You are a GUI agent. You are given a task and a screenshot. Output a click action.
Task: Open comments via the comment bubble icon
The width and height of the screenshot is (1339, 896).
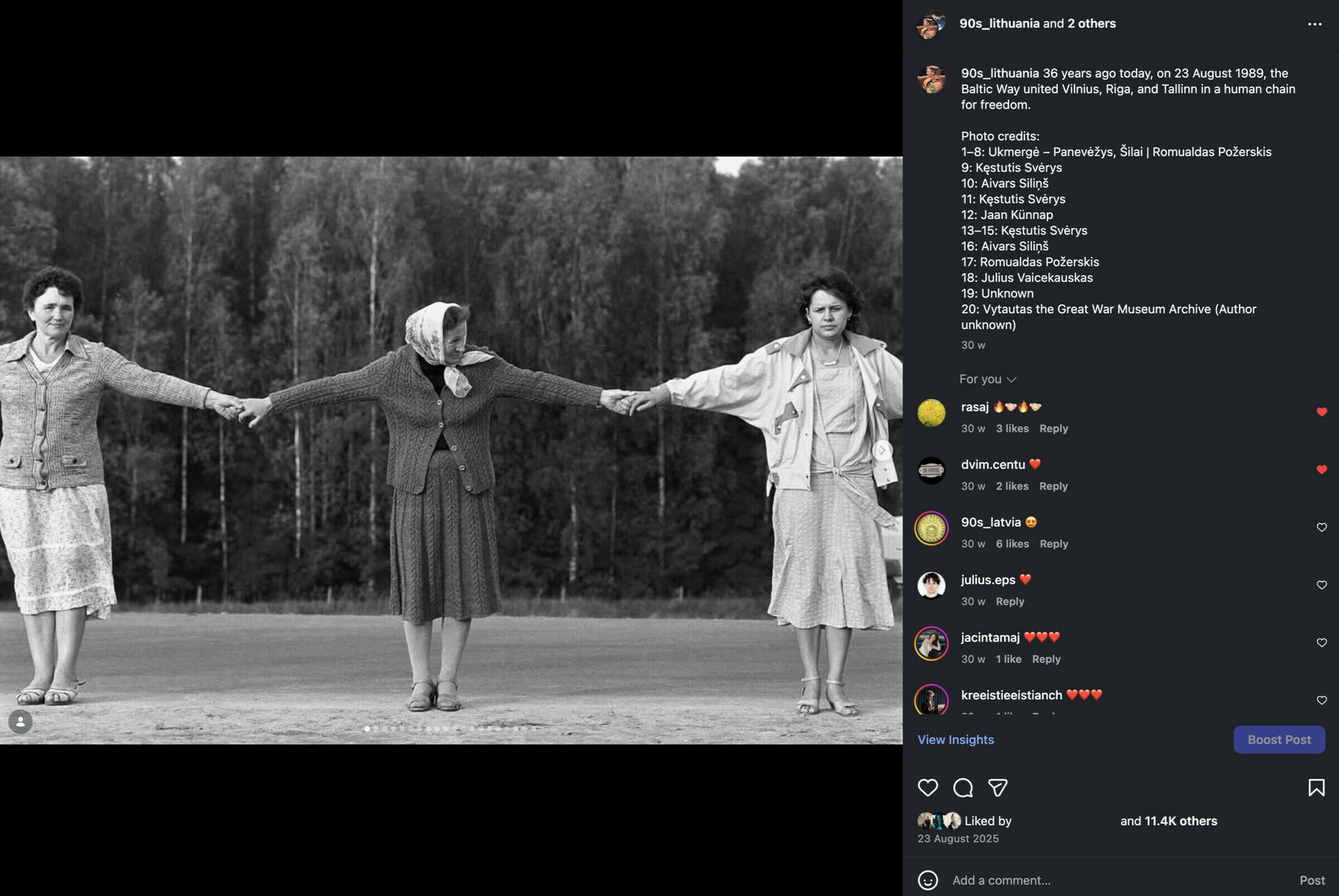(963, 787)
